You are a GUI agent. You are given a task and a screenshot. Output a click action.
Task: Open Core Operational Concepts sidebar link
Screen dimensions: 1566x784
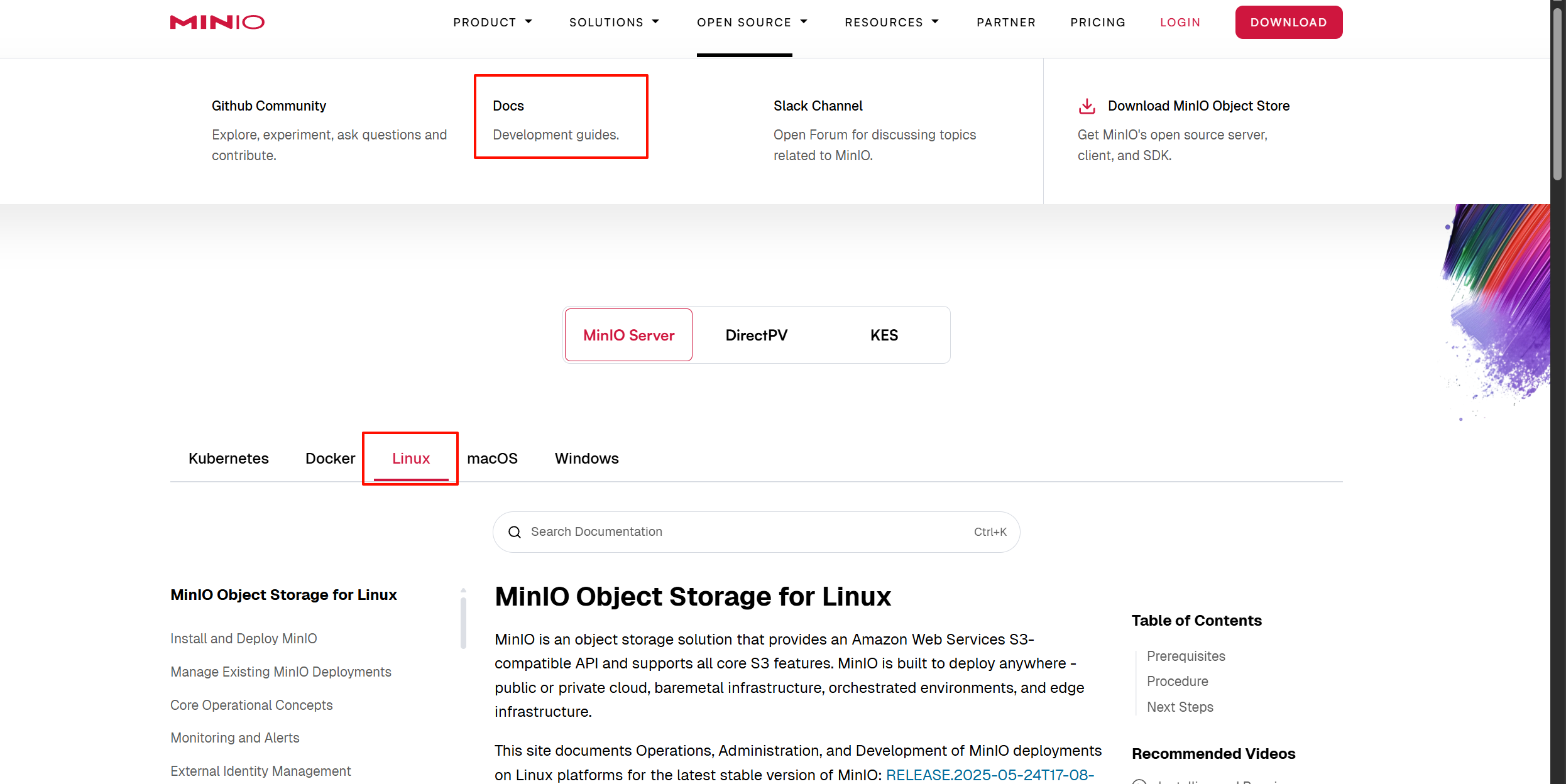point(251,705)
